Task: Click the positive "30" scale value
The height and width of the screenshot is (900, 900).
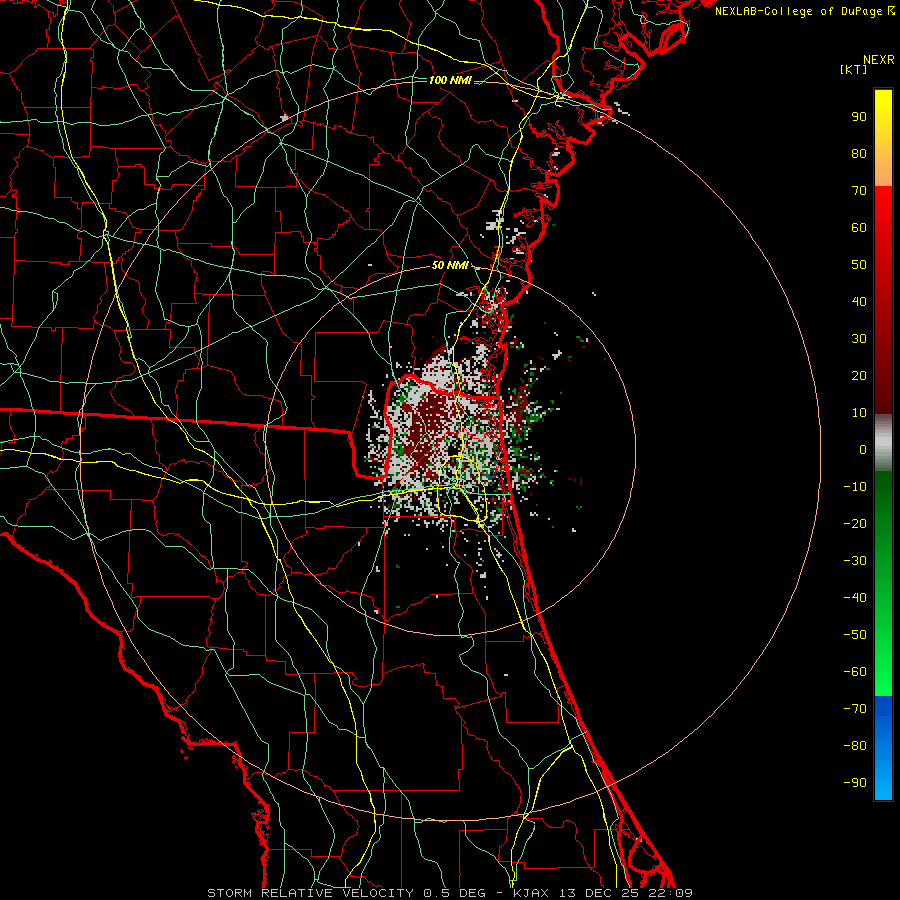Action: (x=859, y=339)
